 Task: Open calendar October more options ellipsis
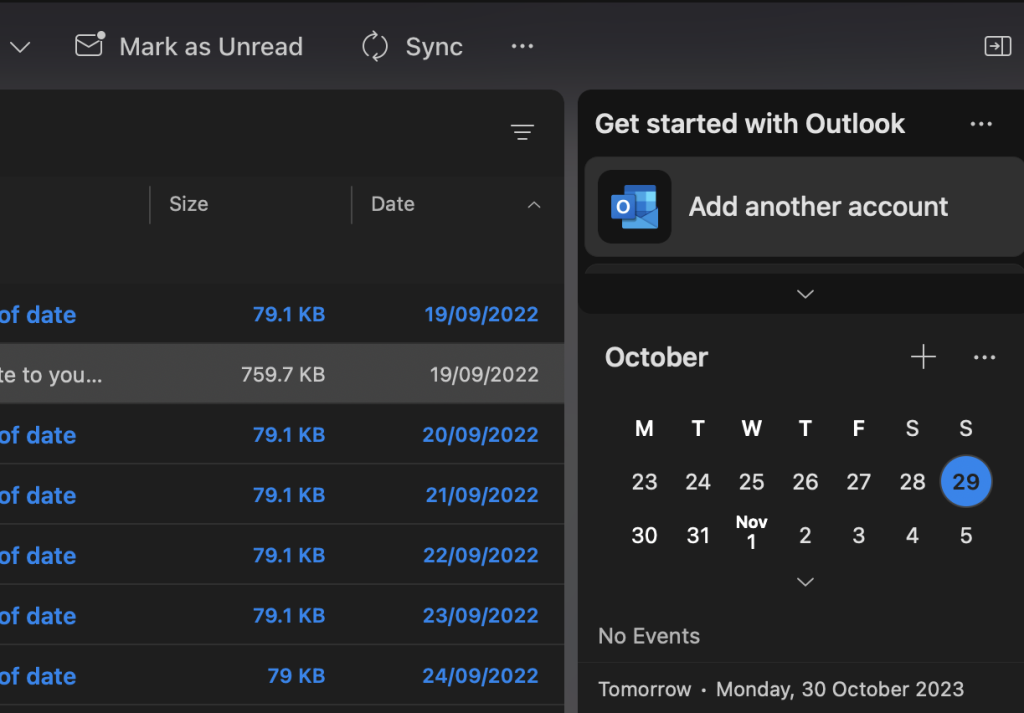click(x=984, y=358)
